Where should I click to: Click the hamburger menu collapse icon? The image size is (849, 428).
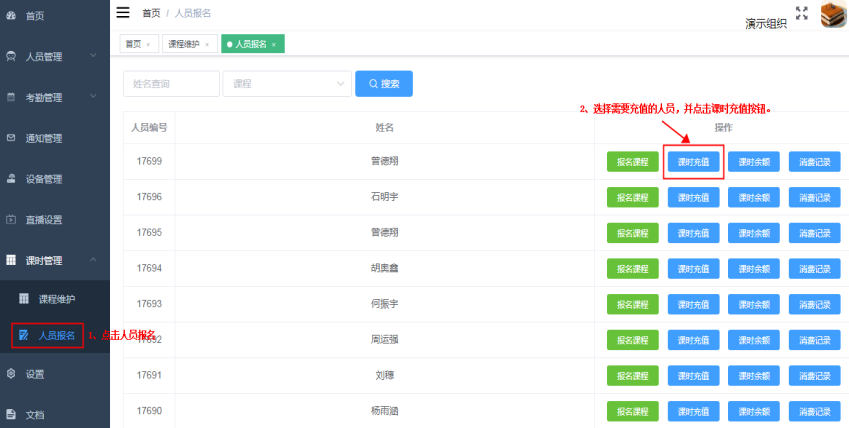click(123, 12)
